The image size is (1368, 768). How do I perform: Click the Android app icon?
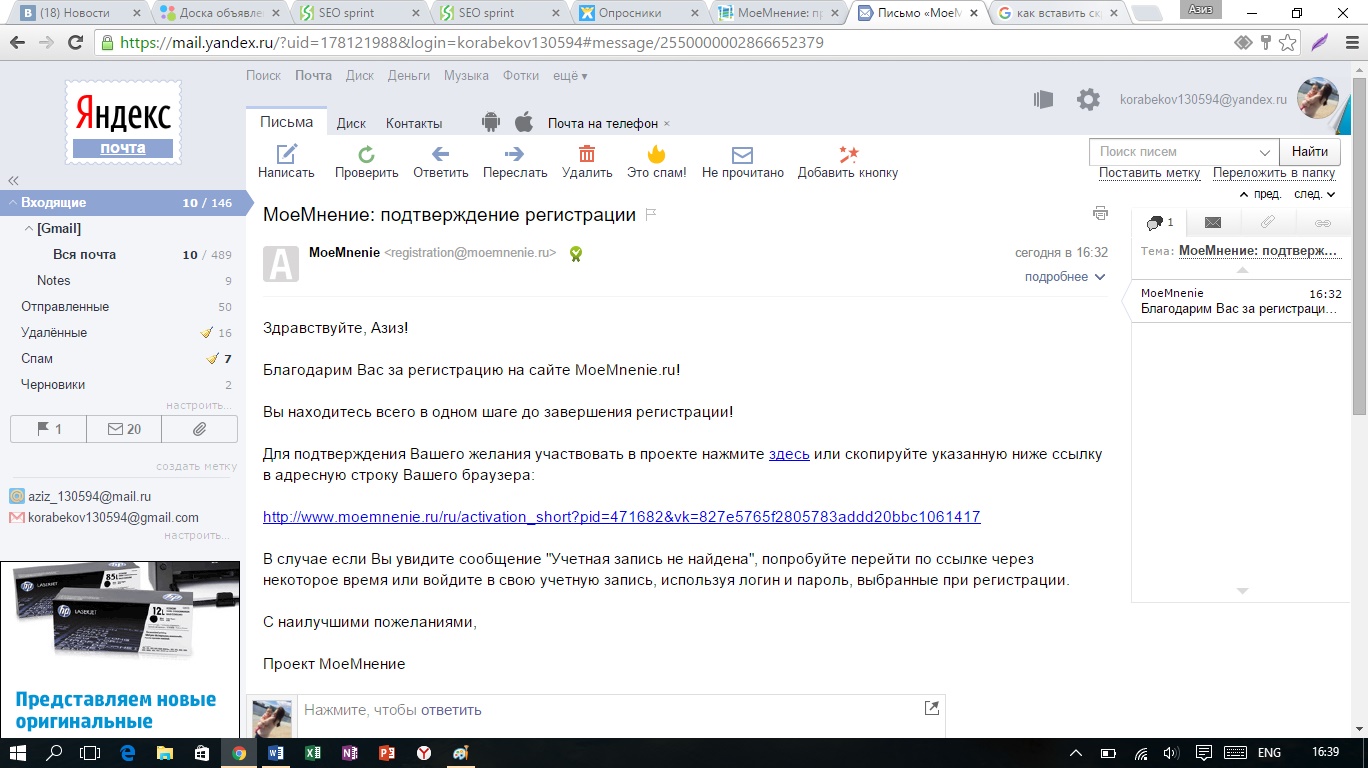click(490, 122)
